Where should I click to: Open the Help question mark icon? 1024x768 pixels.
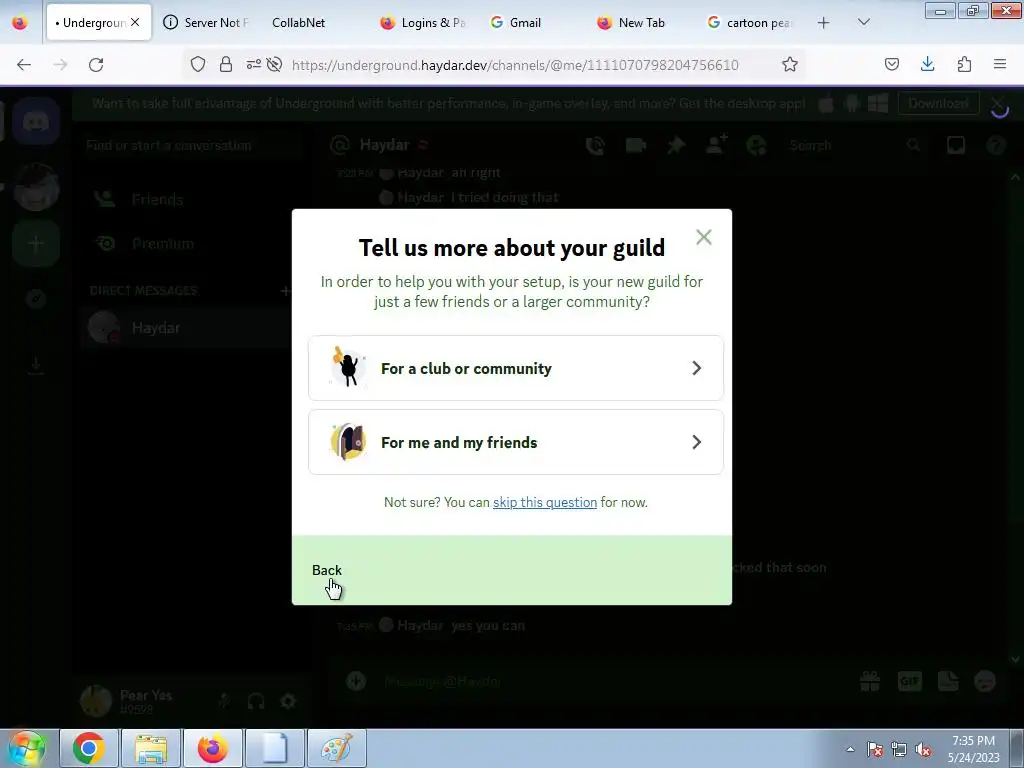tap(995, 145)
